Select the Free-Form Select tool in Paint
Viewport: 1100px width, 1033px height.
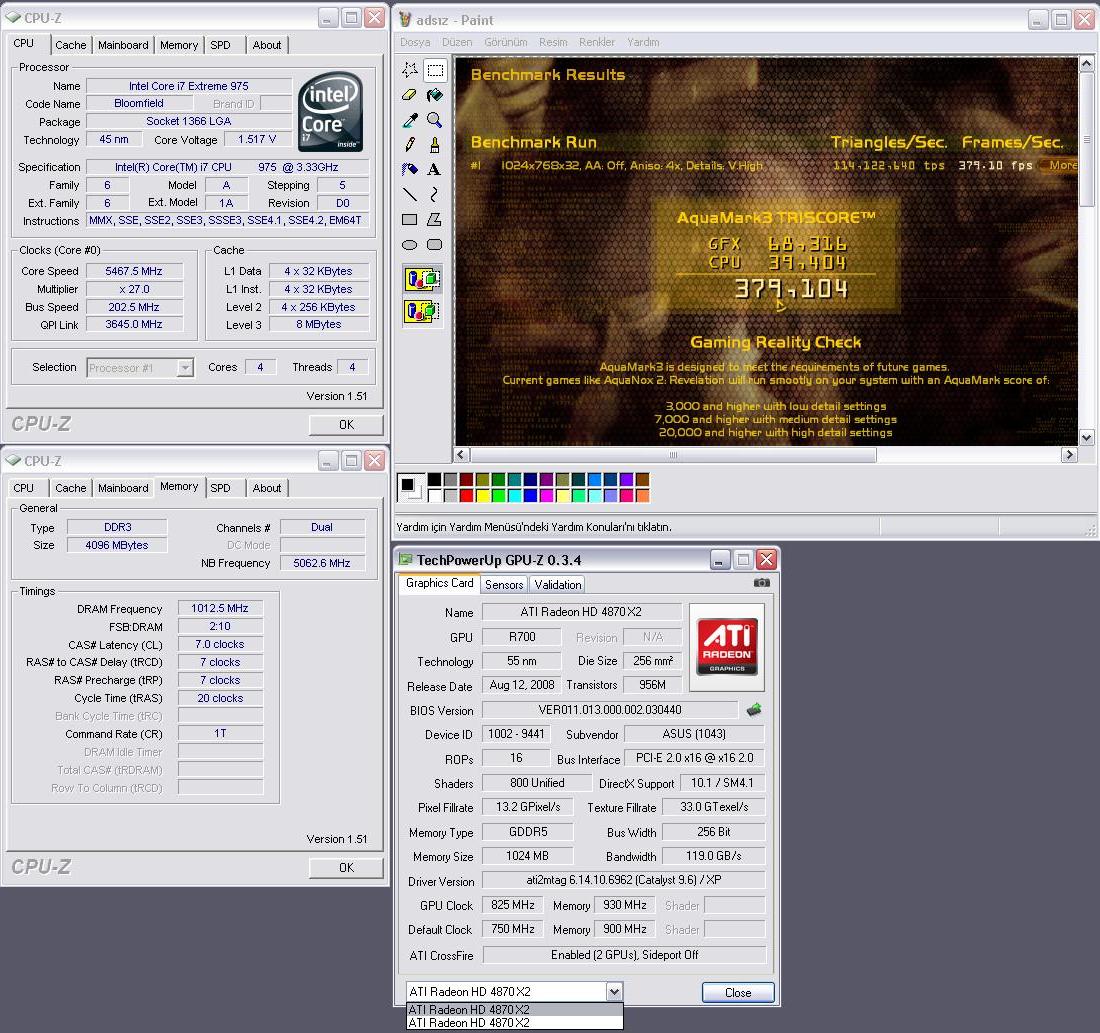(x=410, y=69)
